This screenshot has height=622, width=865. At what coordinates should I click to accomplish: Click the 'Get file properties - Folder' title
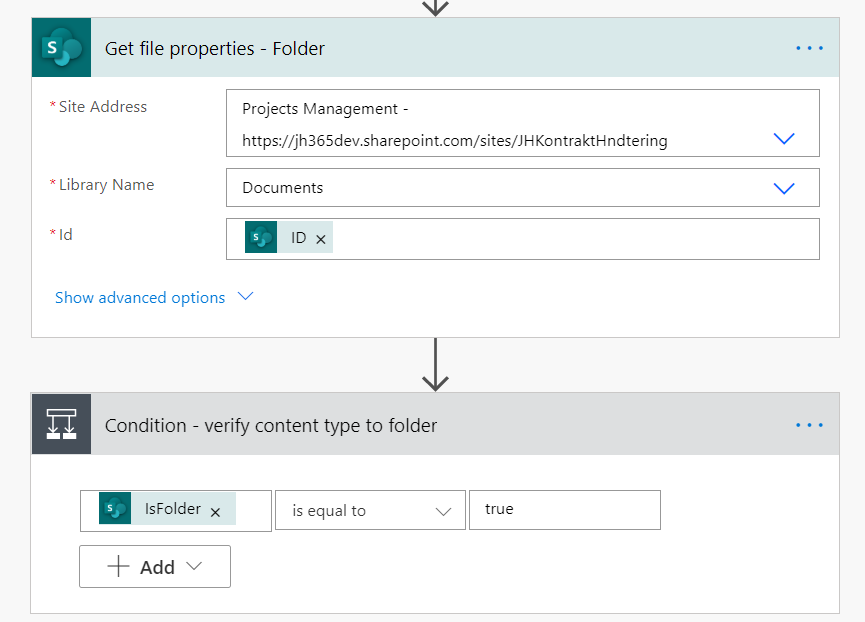pos(214,47)
